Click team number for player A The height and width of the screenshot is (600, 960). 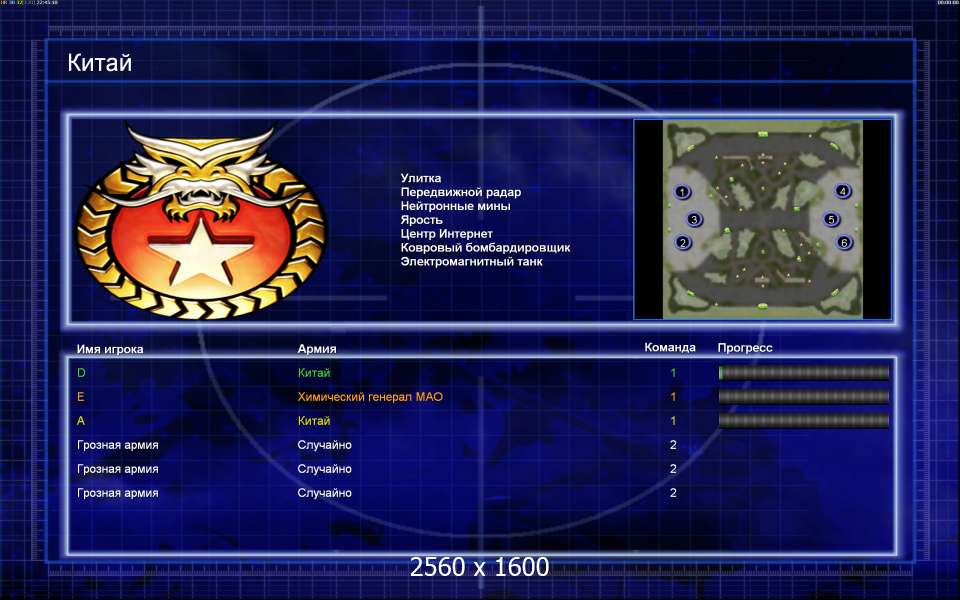673,421
